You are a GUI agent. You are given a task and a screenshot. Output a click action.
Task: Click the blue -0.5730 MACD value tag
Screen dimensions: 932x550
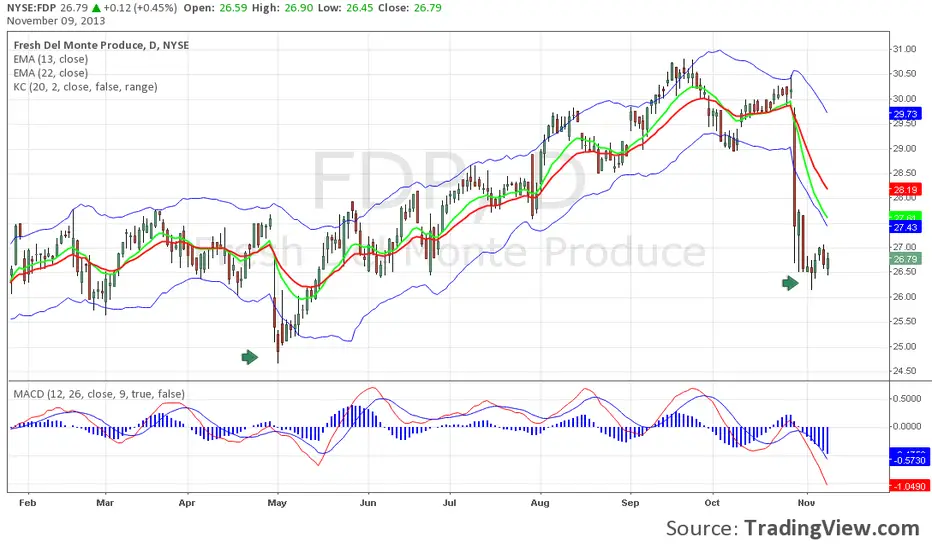point(909,460)
